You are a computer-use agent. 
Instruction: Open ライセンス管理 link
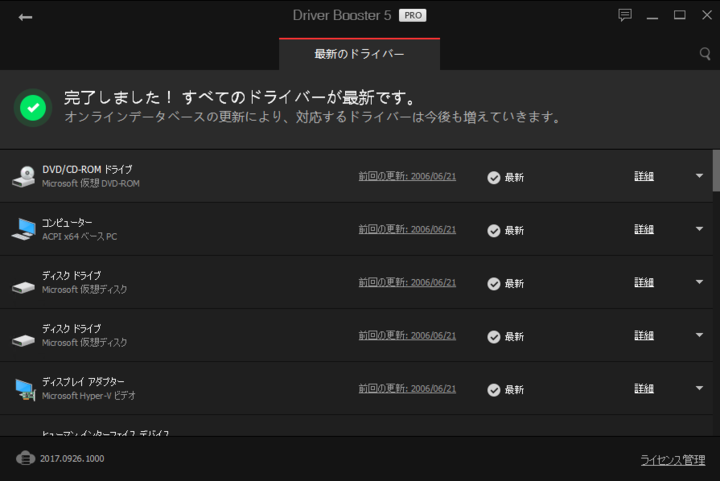point(672,460)
